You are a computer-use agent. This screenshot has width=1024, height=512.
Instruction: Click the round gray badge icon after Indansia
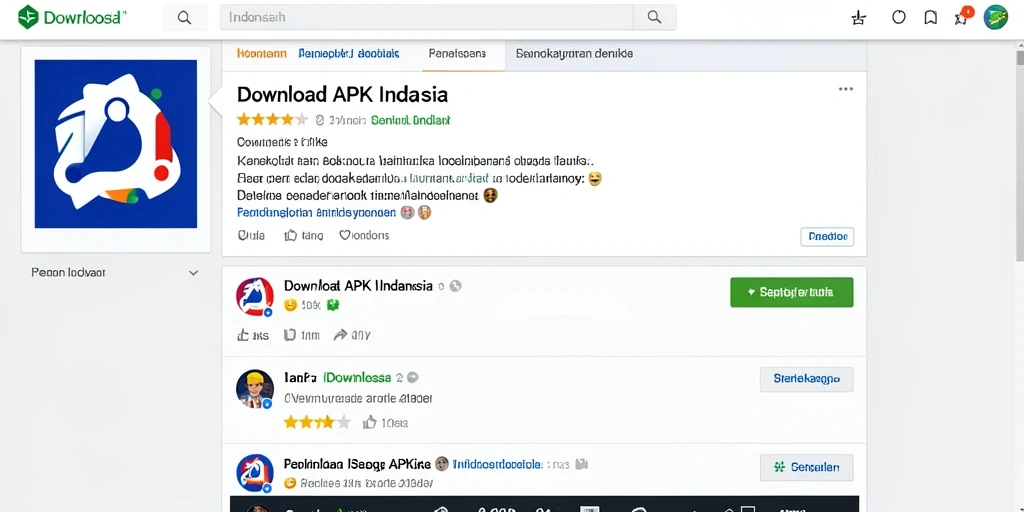455,285
